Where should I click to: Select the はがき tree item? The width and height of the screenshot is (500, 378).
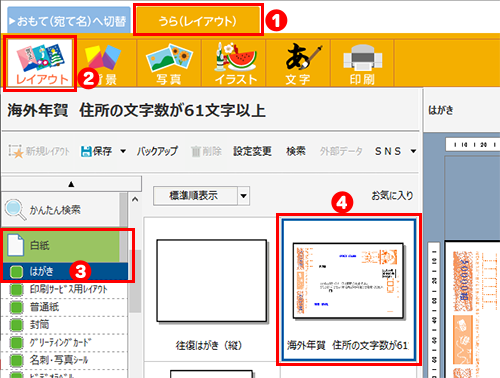65,271
